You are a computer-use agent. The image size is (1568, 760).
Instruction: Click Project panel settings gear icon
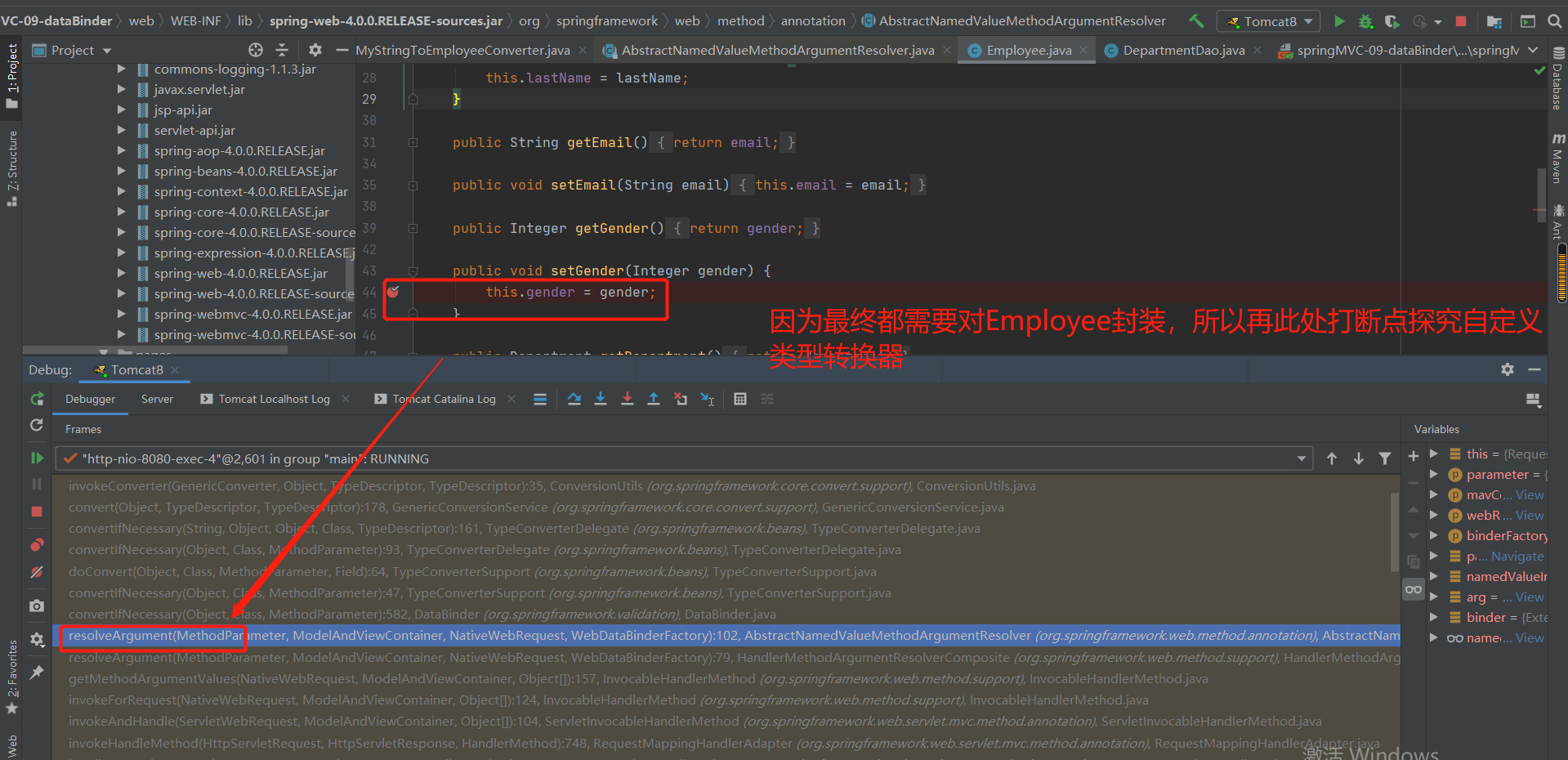(315, 50)
